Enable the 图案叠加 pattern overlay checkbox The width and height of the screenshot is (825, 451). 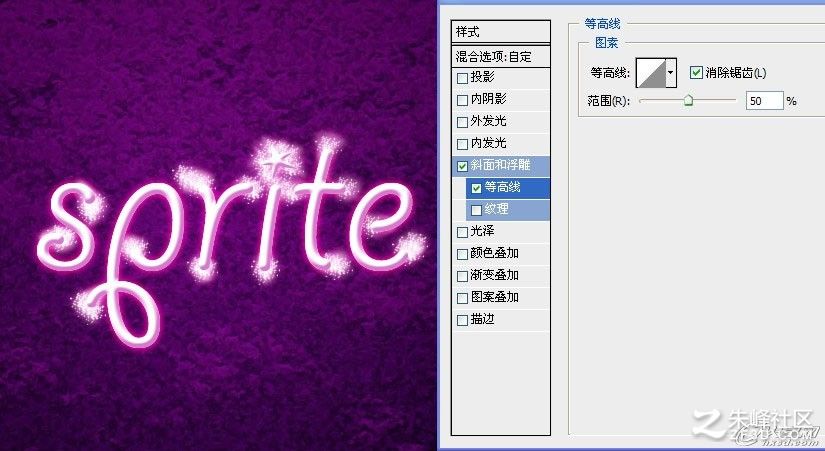tap(462, 298)
